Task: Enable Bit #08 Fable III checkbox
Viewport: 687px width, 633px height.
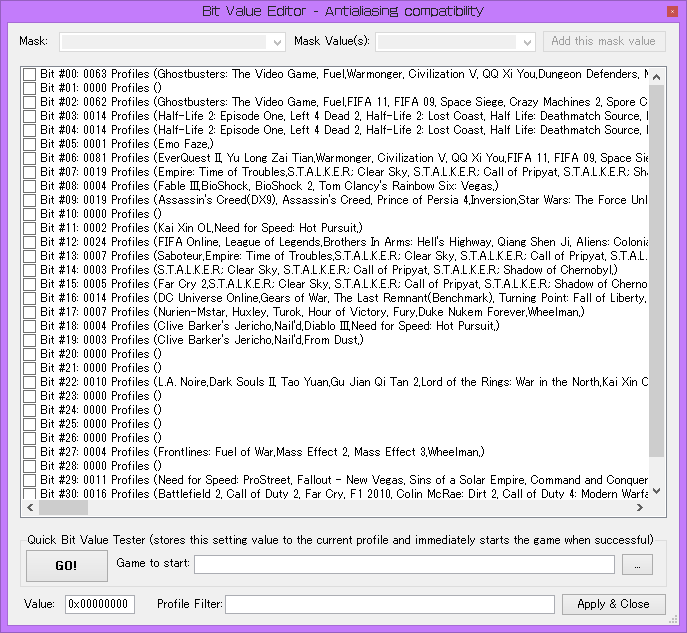Action: click(29, 186)
